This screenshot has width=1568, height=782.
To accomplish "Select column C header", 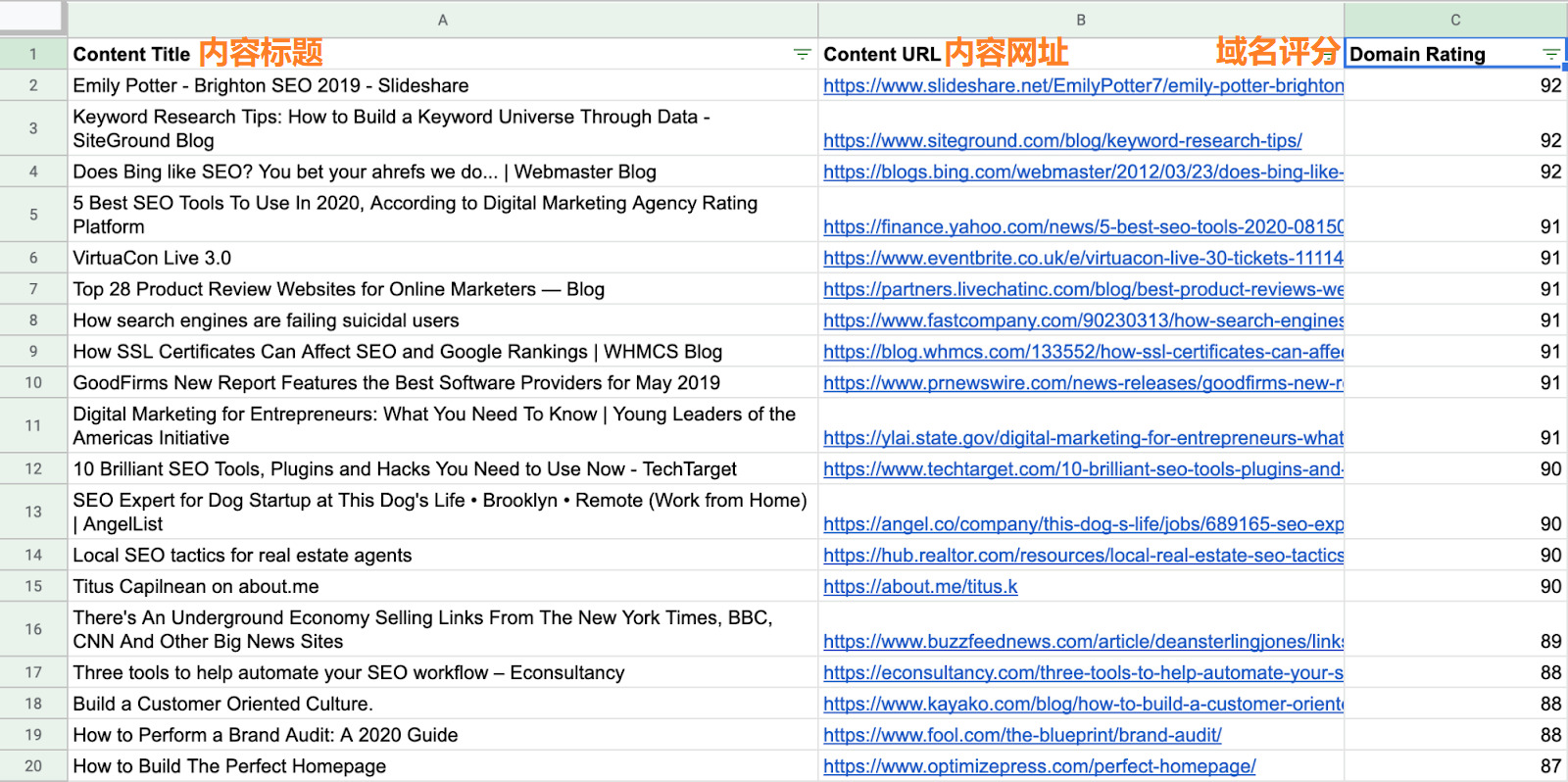I will click(1455, 20).
